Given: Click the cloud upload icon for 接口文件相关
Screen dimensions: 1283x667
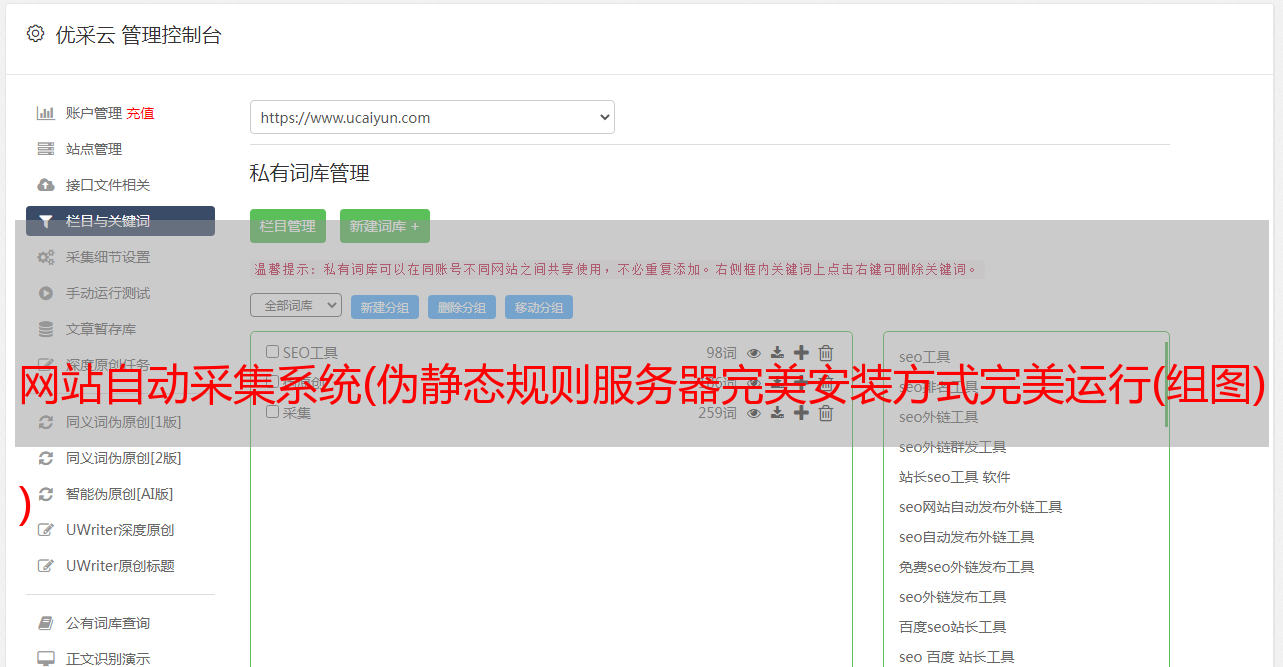Looking at the screenshot, I should (45, 185).
